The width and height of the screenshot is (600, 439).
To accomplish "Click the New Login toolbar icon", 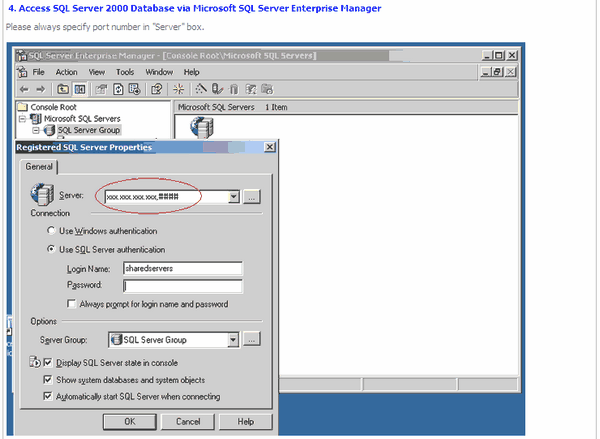I will point(251,89).
